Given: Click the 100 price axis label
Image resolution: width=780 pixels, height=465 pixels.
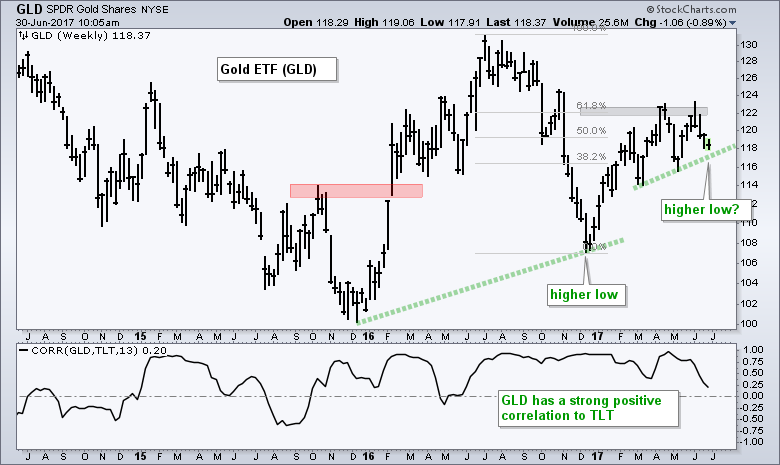Looking at the screenshot, I should [x=749, y=324].
